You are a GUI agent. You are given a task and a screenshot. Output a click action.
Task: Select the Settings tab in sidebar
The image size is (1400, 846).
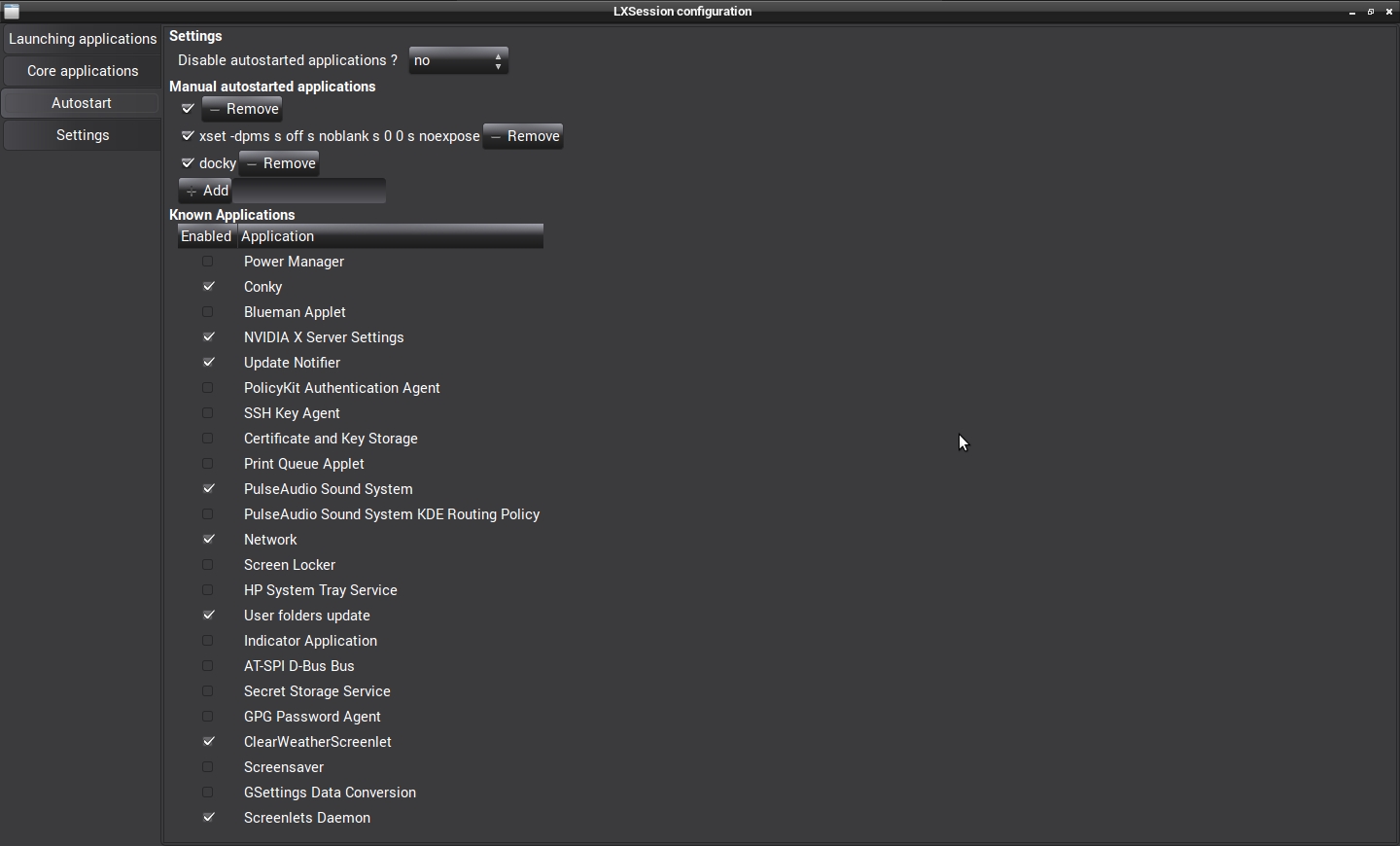click(x=83, y=135)
